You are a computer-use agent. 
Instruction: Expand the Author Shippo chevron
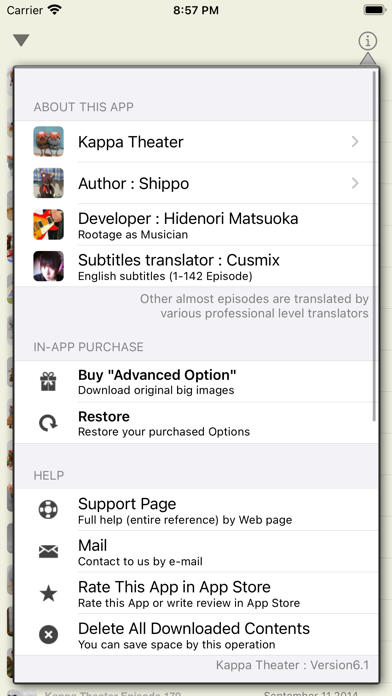355,183
